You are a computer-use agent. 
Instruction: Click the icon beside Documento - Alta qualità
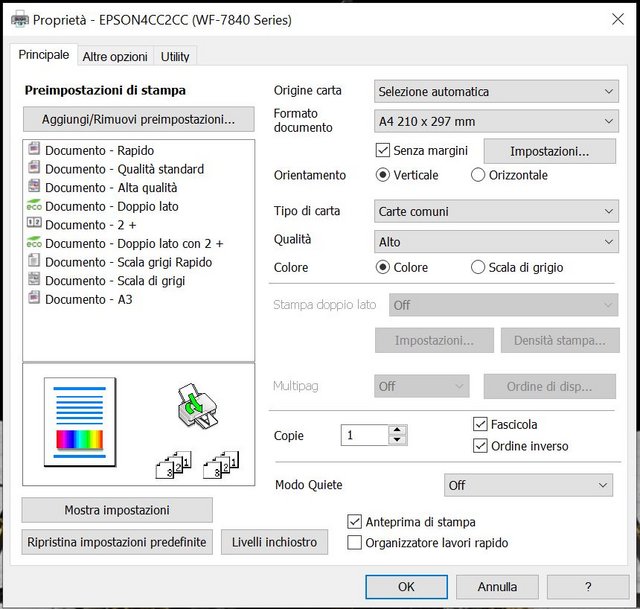pyautogui.click(x=34, y=186)
